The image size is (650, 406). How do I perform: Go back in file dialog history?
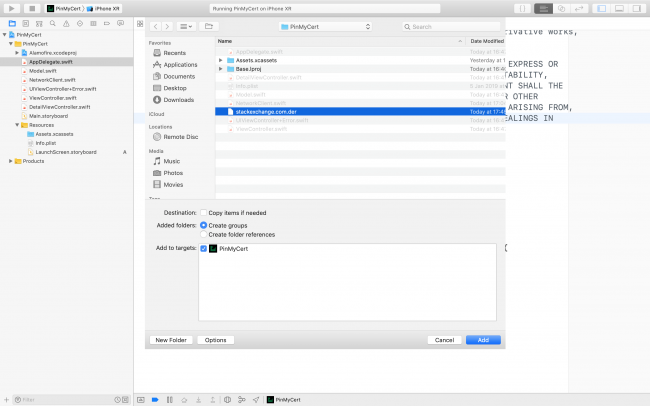pyautogui.click(x=155, y=27)
